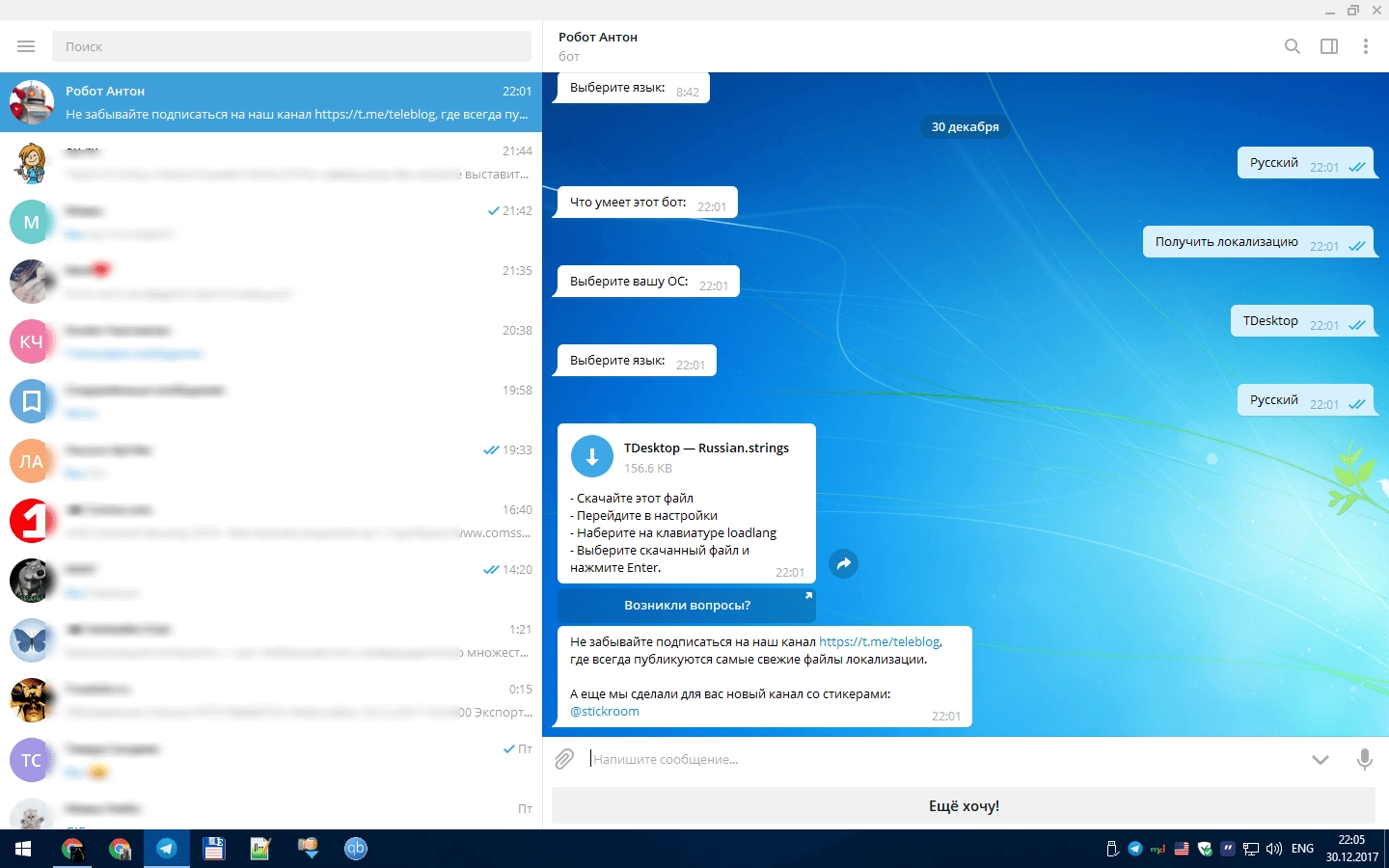
Task: Forward the Russian.strings file message
Action: click(844, 564)
